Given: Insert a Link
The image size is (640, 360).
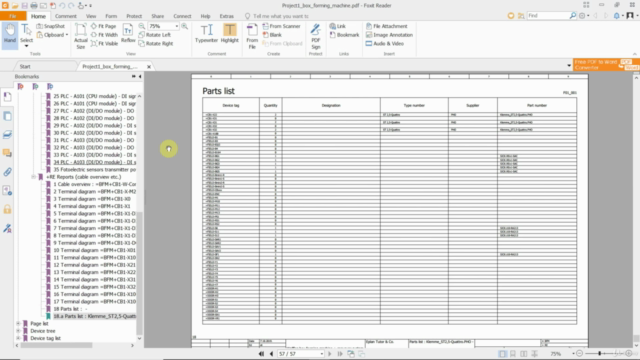Looking at the screenshot, I should click(x=338, y=26).
